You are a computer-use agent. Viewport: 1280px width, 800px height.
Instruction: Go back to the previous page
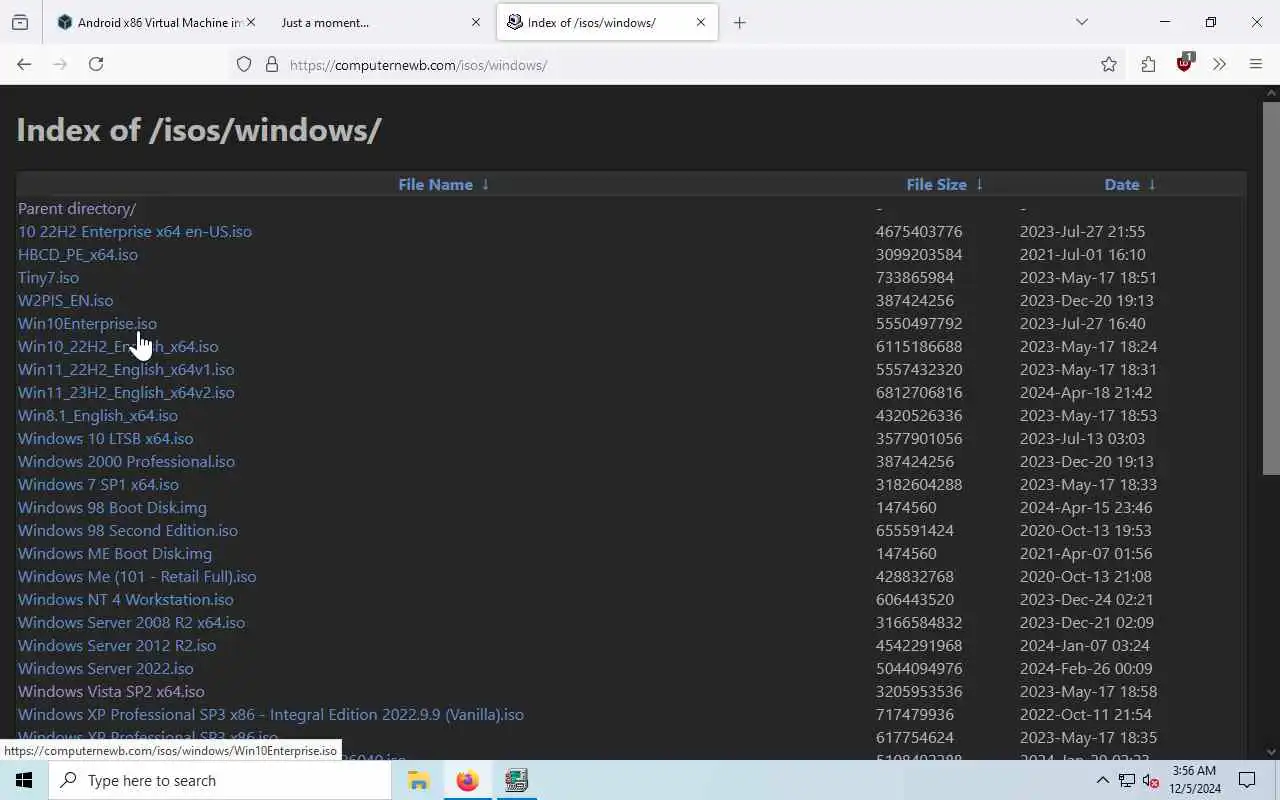pos(24,64)
